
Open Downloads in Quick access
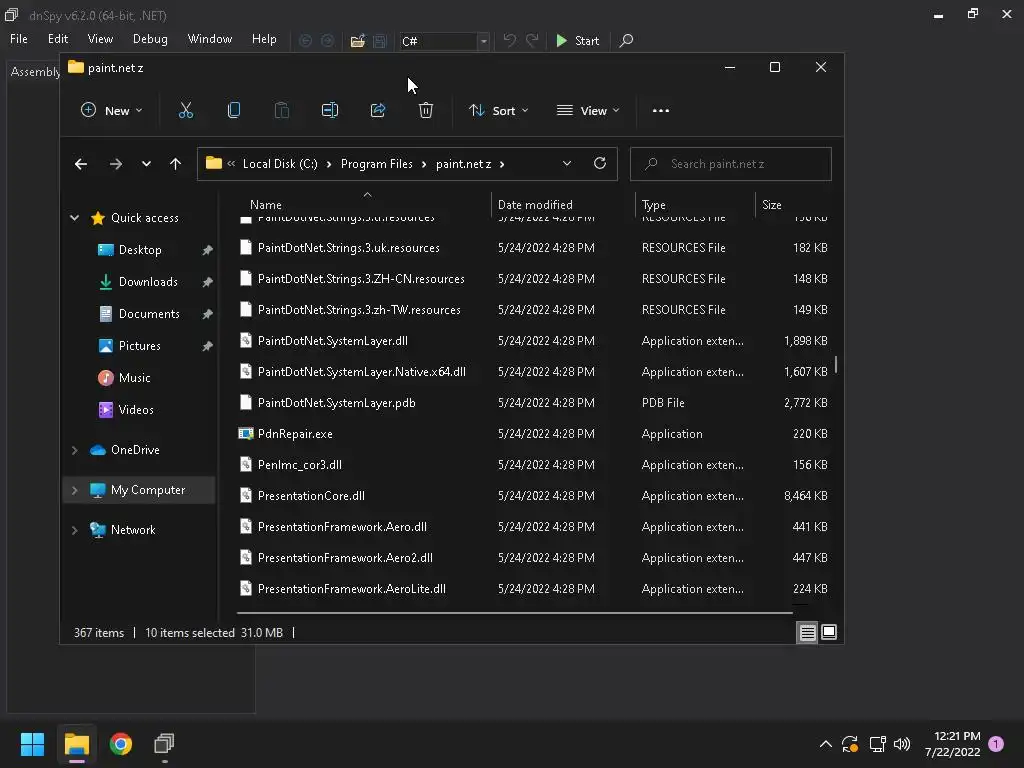click(x=148, y=282)
